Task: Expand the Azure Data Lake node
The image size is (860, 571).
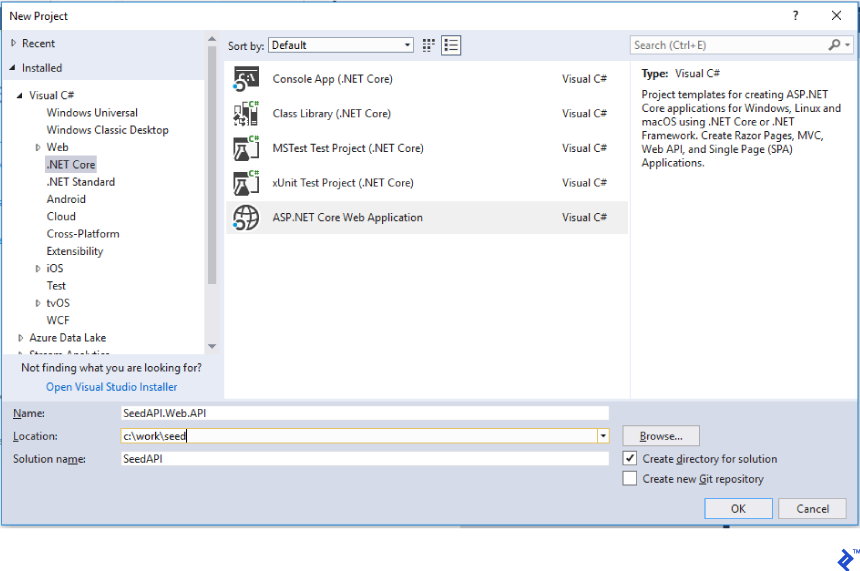Action: (x=21, y=337)
